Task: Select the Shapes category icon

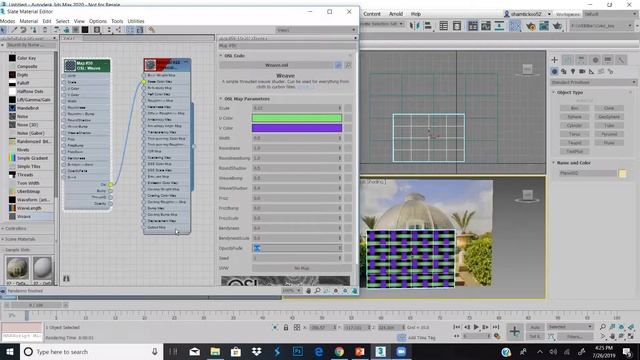Action: click(x=564, y=71)
